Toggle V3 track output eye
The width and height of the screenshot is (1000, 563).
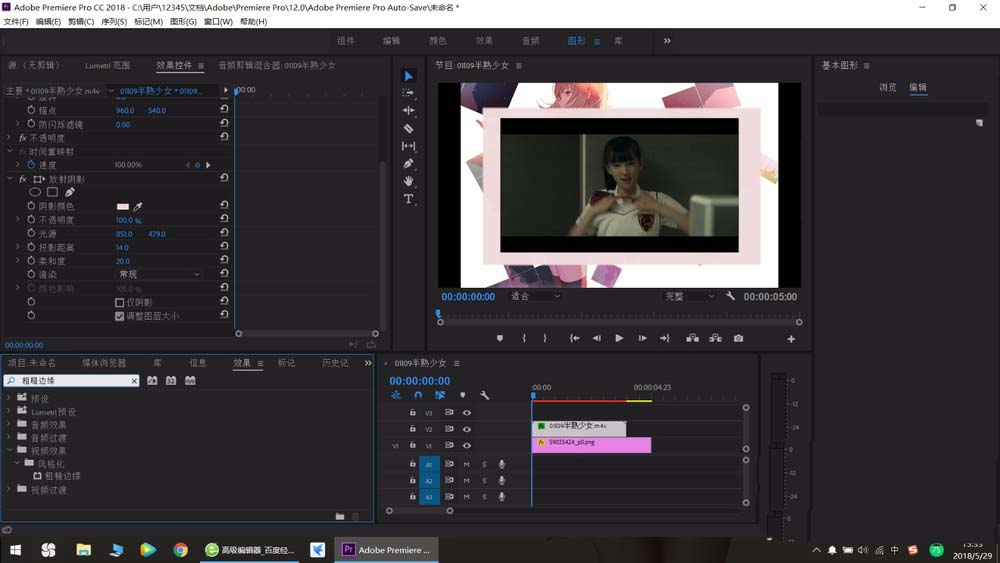[467, 413]
